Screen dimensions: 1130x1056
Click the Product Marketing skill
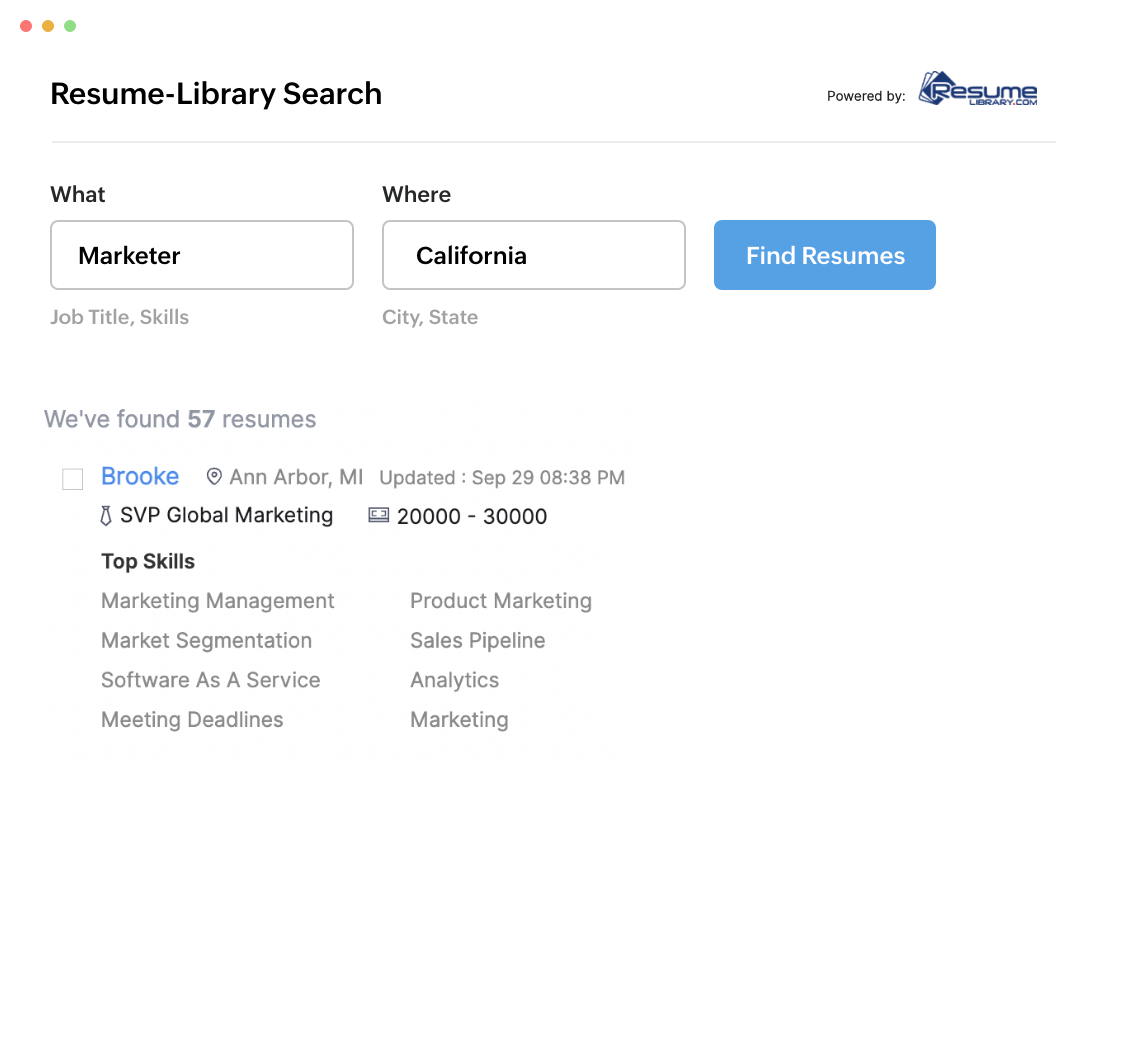click(x=501, y=601)
